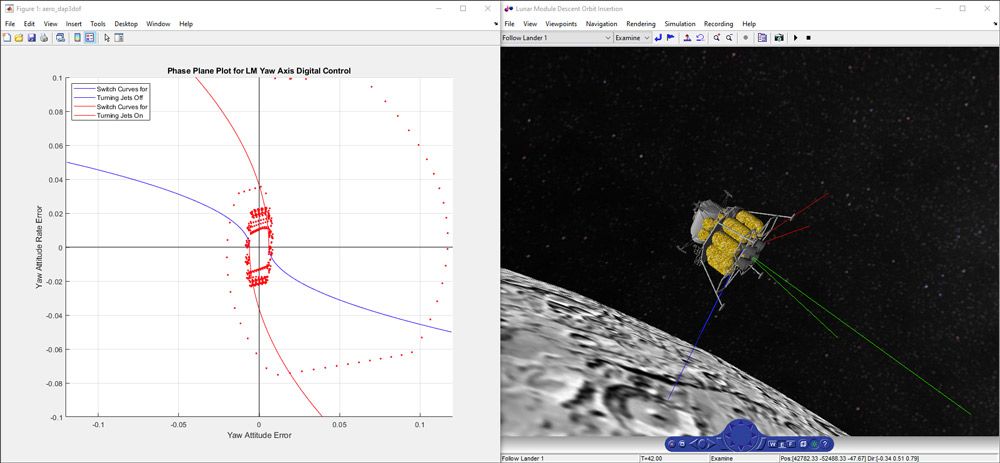
Task: Click the plot title Phase Plane Plot
Action: 259,71
